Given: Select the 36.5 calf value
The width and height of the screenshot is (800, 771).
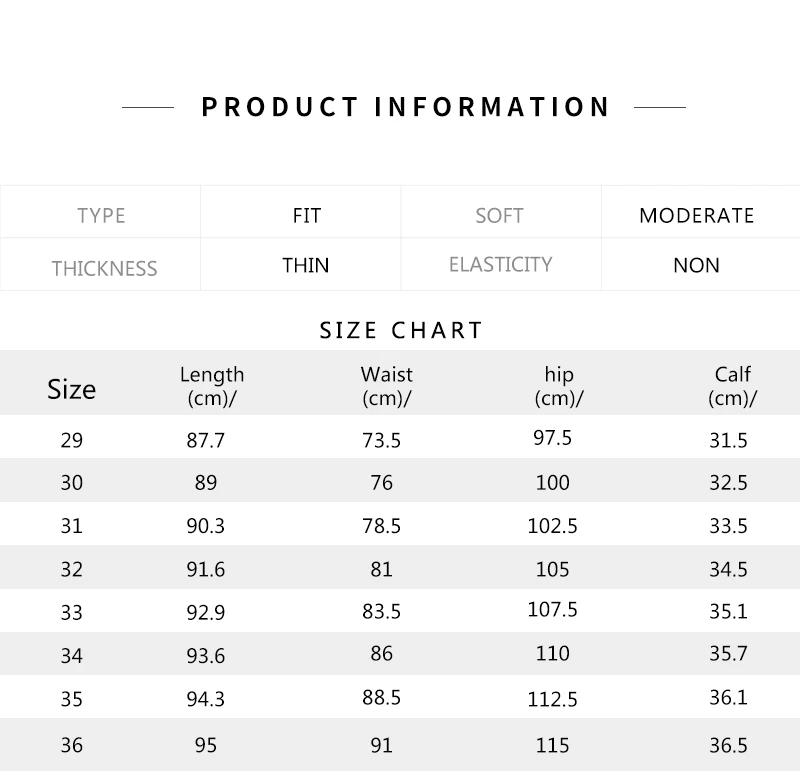Looking at the screenshot, I should [x=728, y=745].
